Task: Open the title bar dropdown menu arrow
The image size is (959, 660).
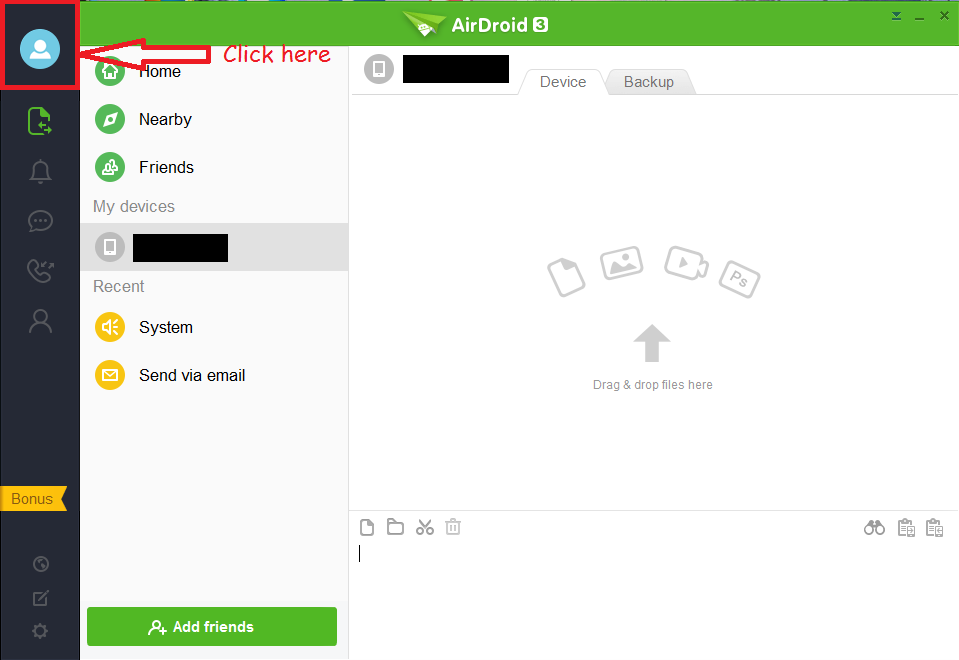Action: [896, 15]
